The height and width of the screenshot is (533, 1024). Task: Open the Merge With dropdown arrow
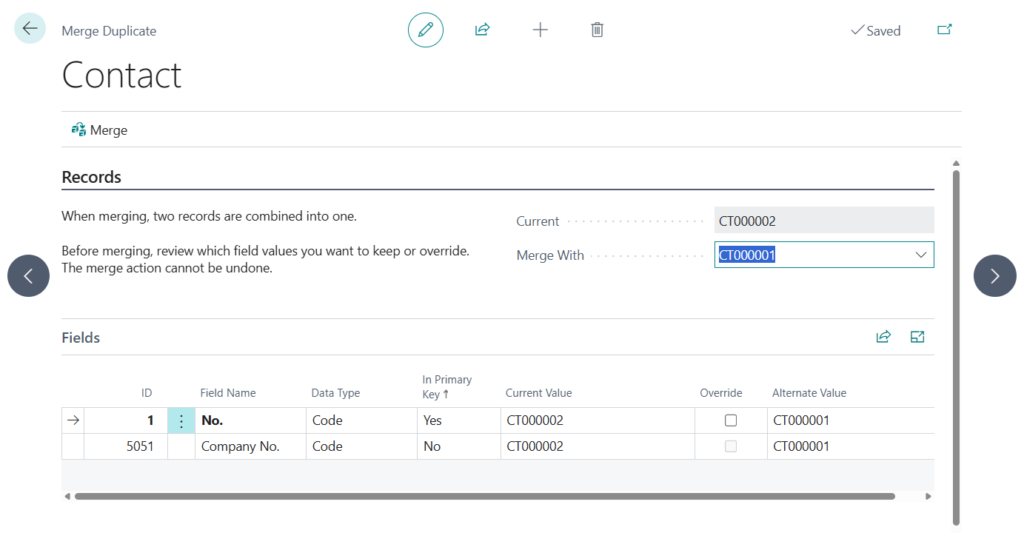[x=921, y=255]
